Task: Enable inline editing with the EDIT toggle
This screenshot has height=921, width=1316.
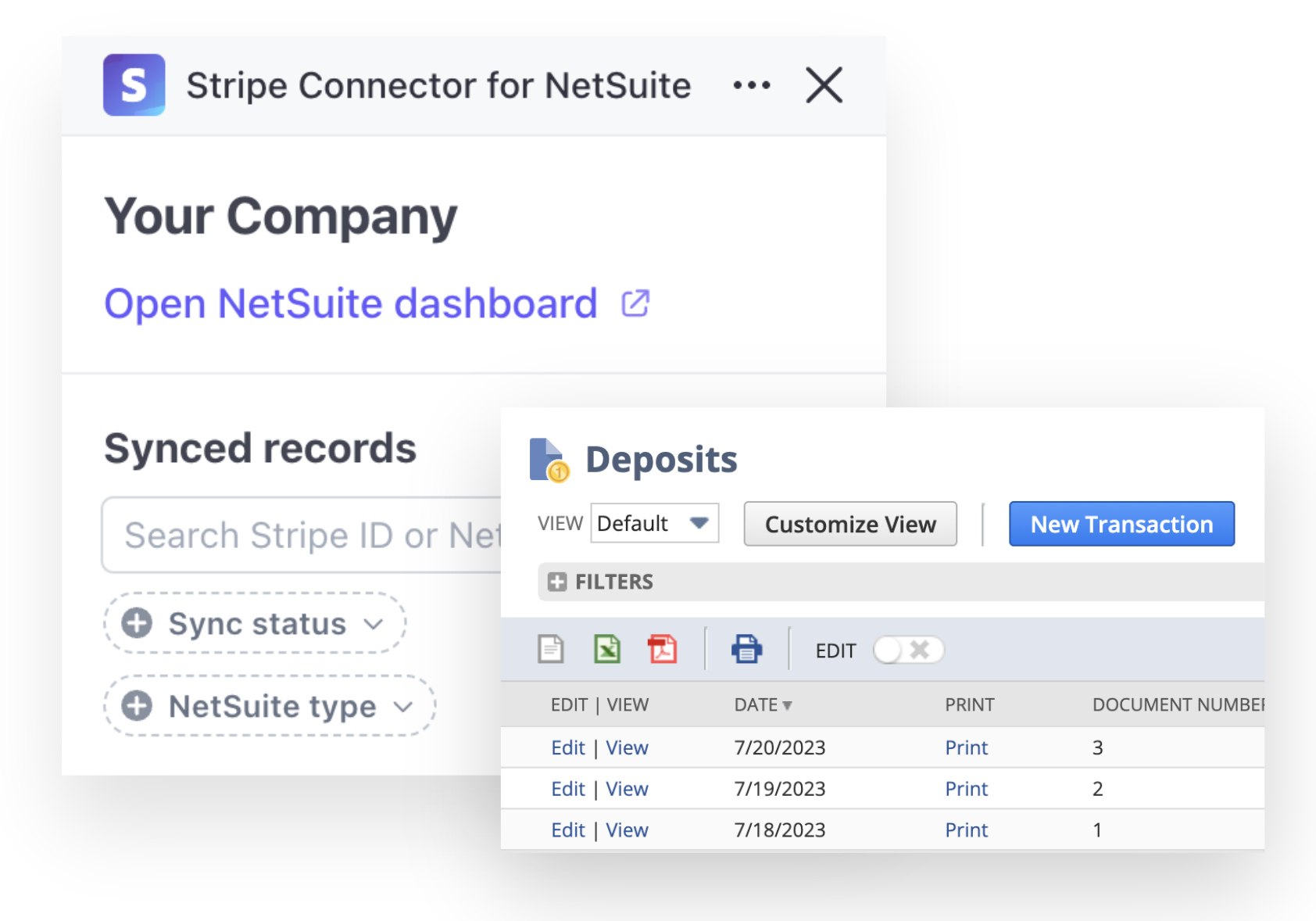Action: point(908,650)
